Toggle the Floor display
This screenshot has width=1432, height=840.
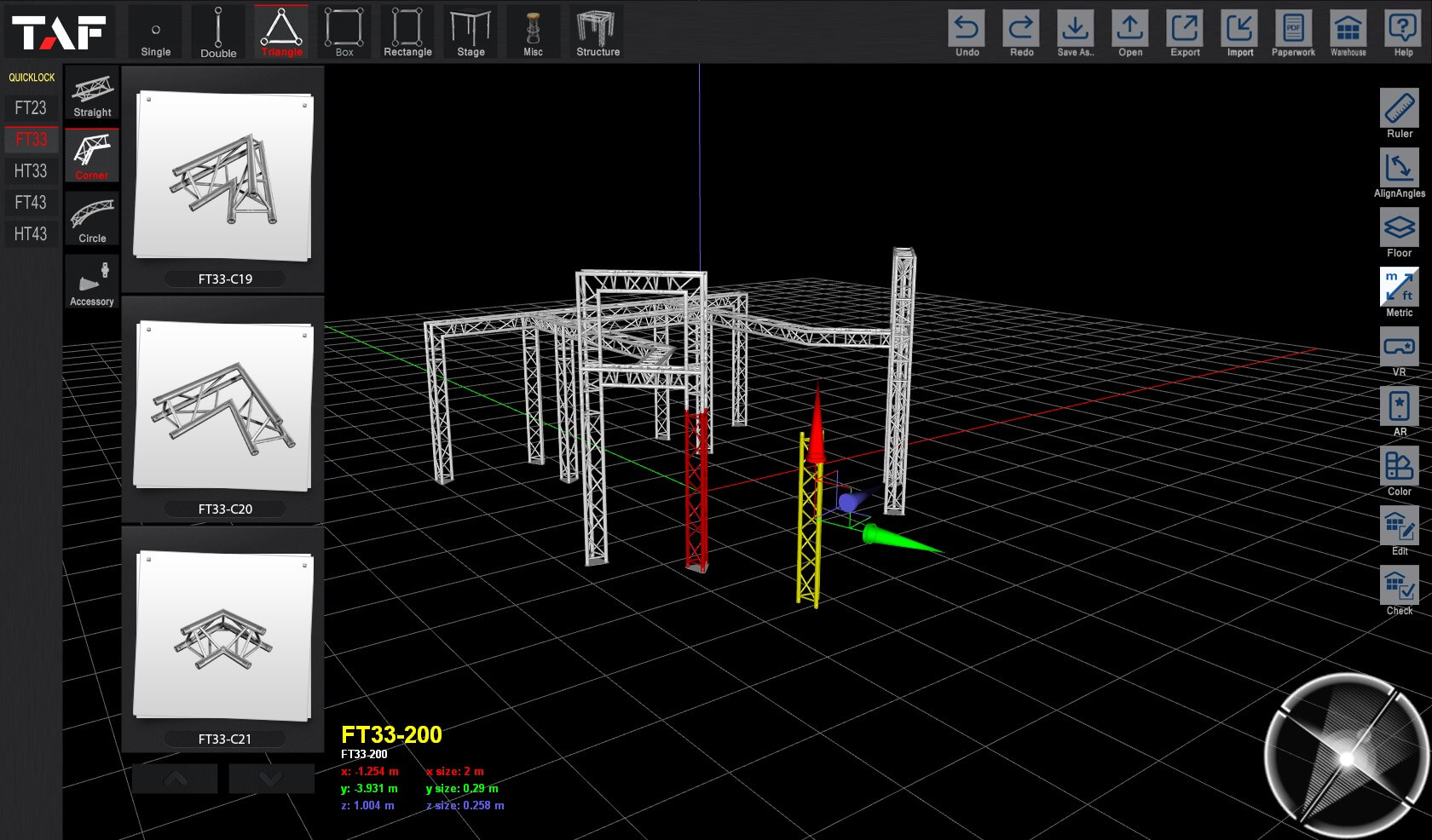(1400, 233)
